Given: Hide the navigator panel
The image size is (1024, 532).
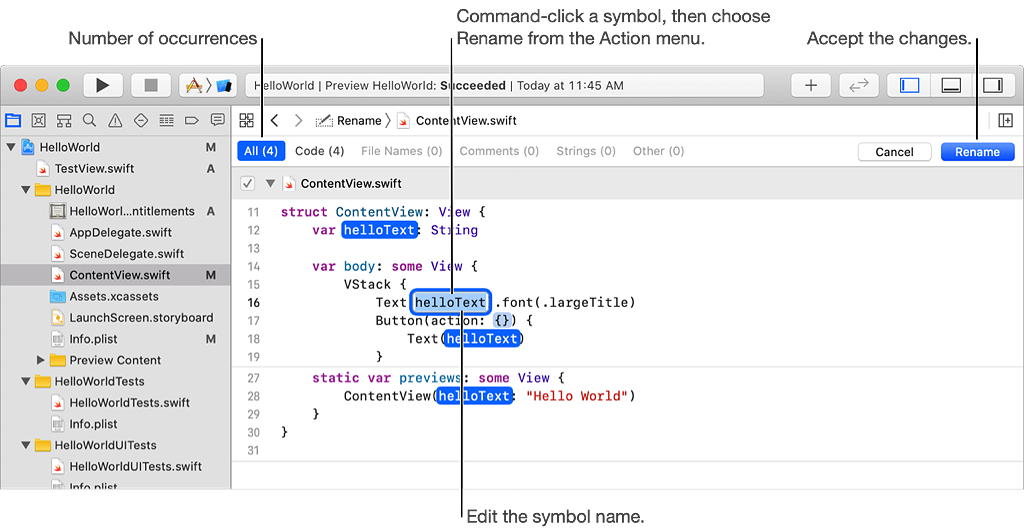Looking at the screenshot, I should pyautogui.click(x=909, y=86).
